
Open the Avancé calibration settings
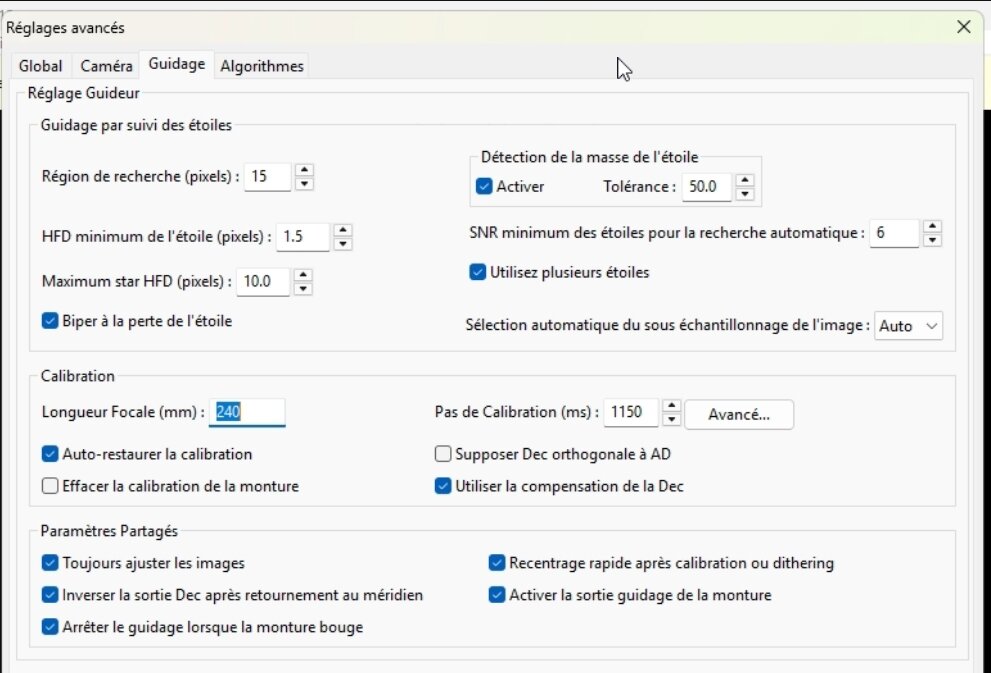[x=739, y=414]
